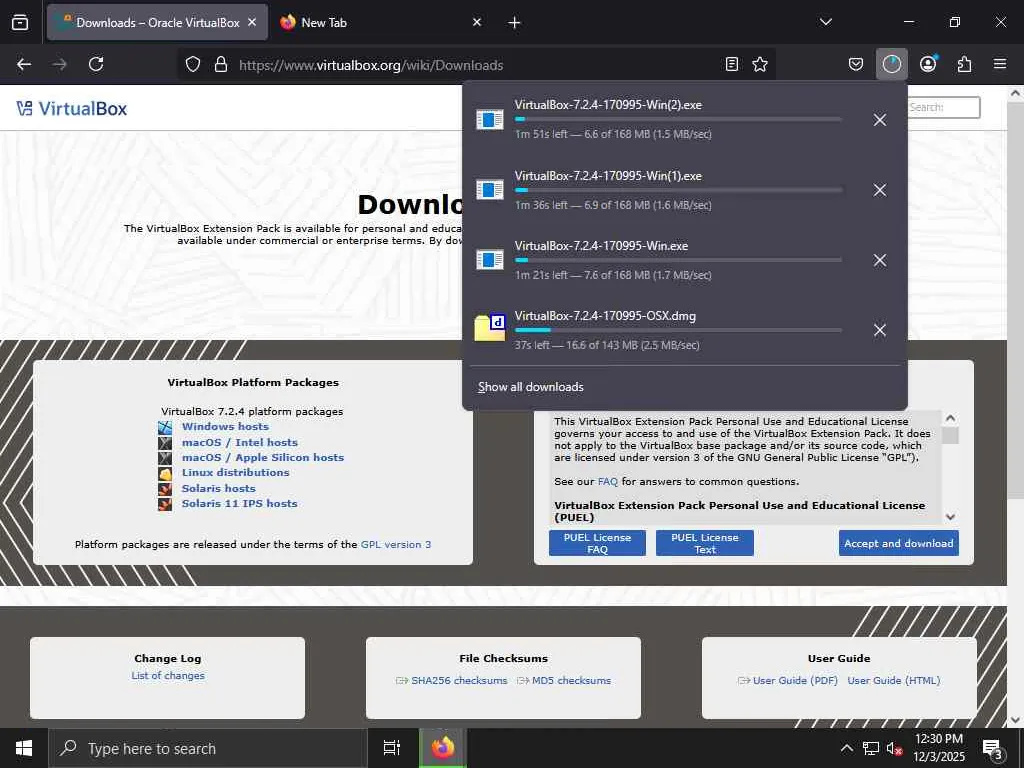Click the taskbar clock showing 12:30 PM
Image resolution: width=1024 pixels, height=768 pixels.
(938, 748)
